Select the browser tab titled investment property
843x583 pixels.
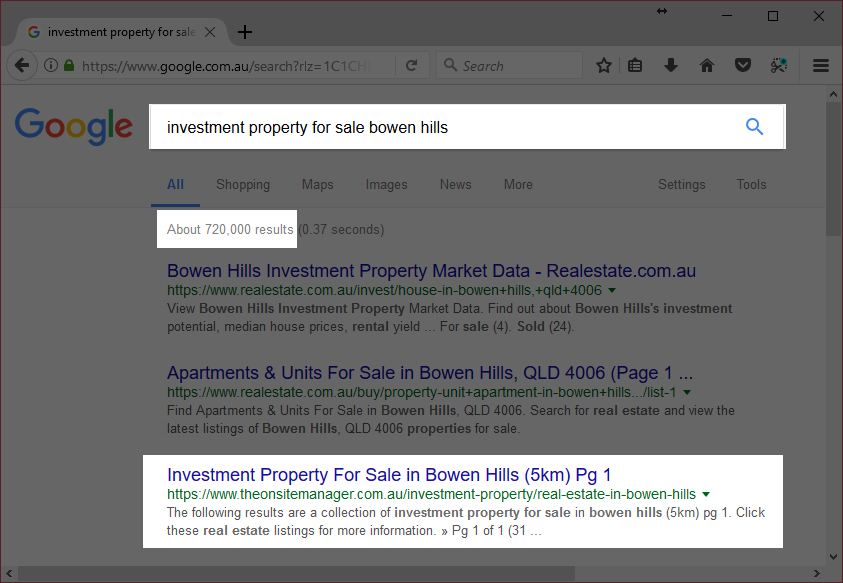121,32
